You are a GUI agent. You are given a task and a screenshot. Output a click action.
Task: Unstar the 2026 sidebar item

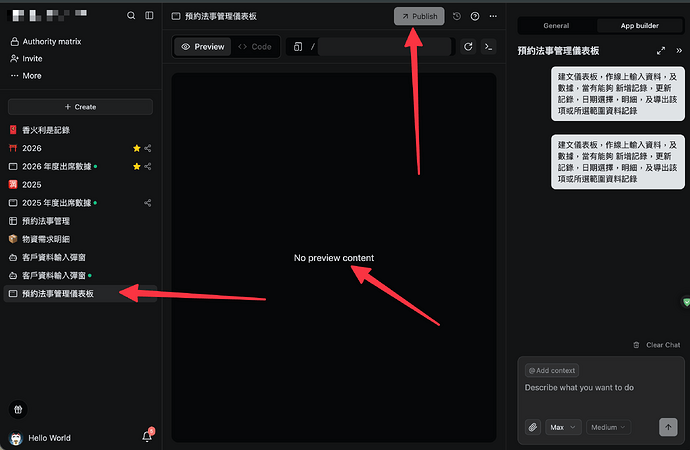[137, 148]
